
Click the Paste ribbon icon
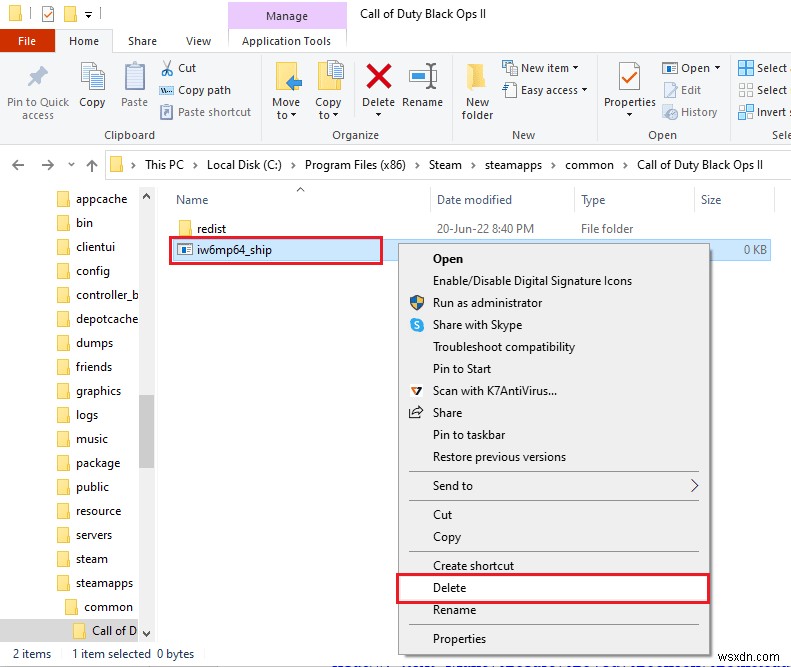134,77
